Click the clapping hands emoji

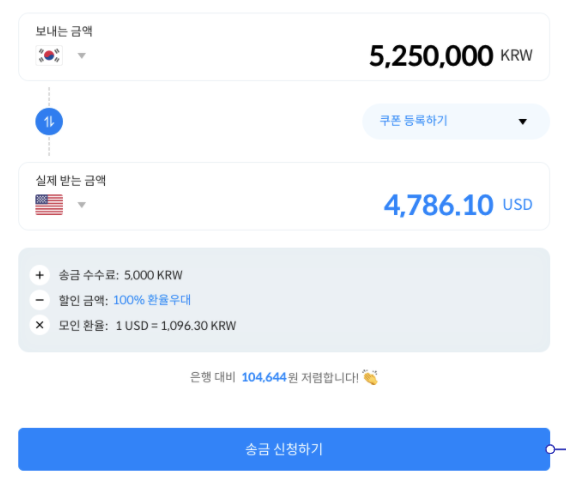[370, 378]
